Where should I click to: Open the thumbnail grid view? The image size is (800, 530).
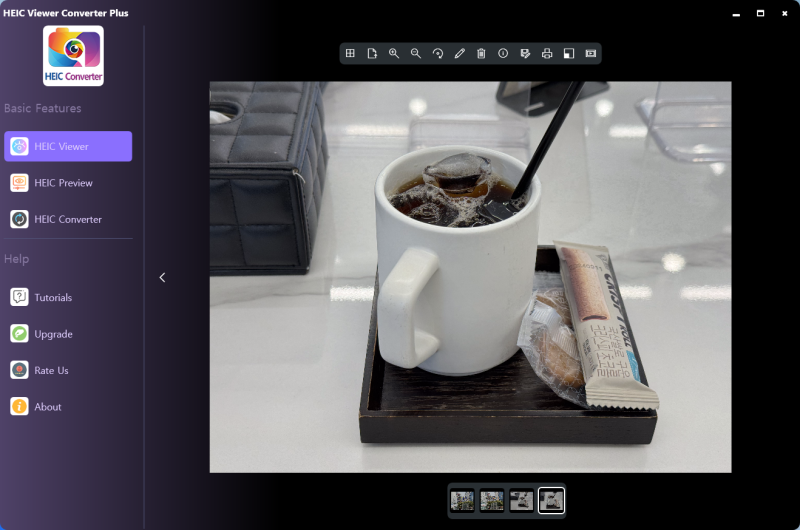[x=350, y=53]
